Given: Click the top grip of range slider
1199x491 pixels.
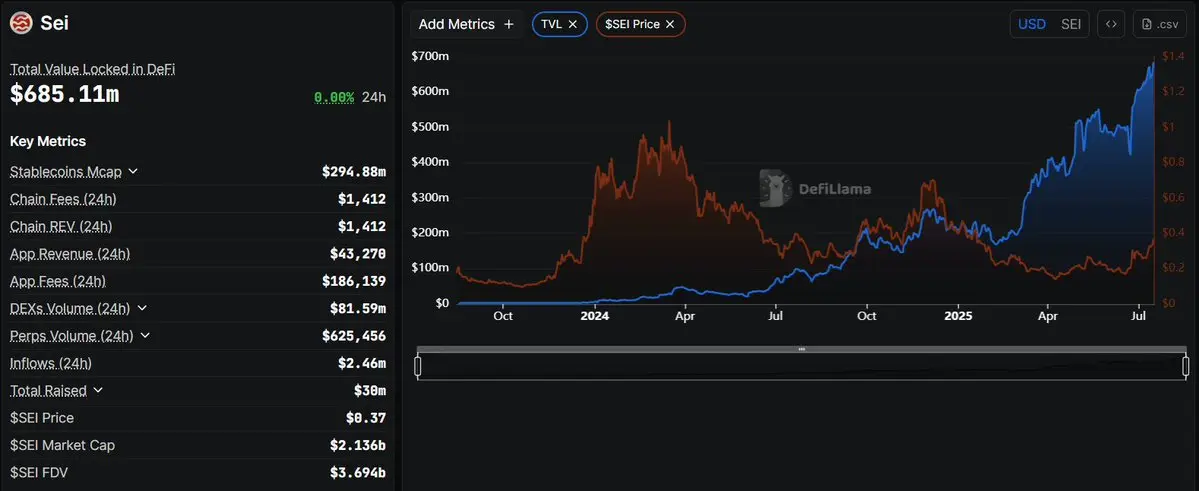Looking at the screenshot, I should click(x=801, y=349).
